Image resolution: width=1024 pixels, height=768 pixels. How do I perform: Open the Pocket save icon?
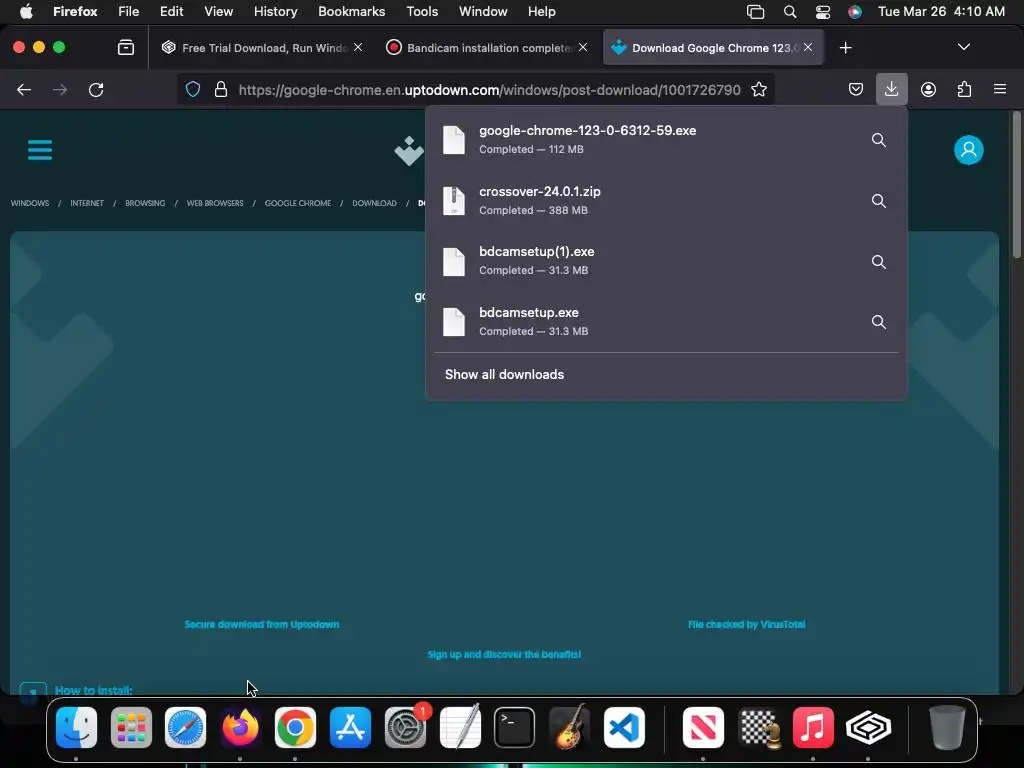[856, 89]
